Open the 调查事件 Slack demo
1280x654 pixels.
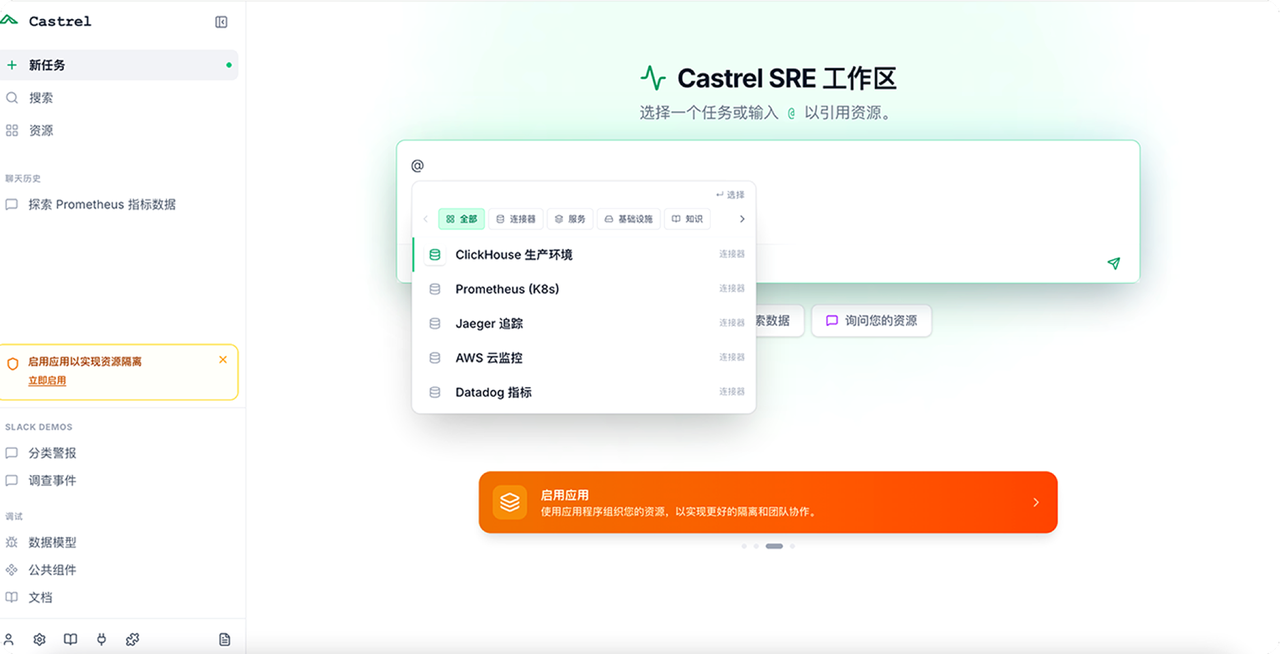click(119, 480)
